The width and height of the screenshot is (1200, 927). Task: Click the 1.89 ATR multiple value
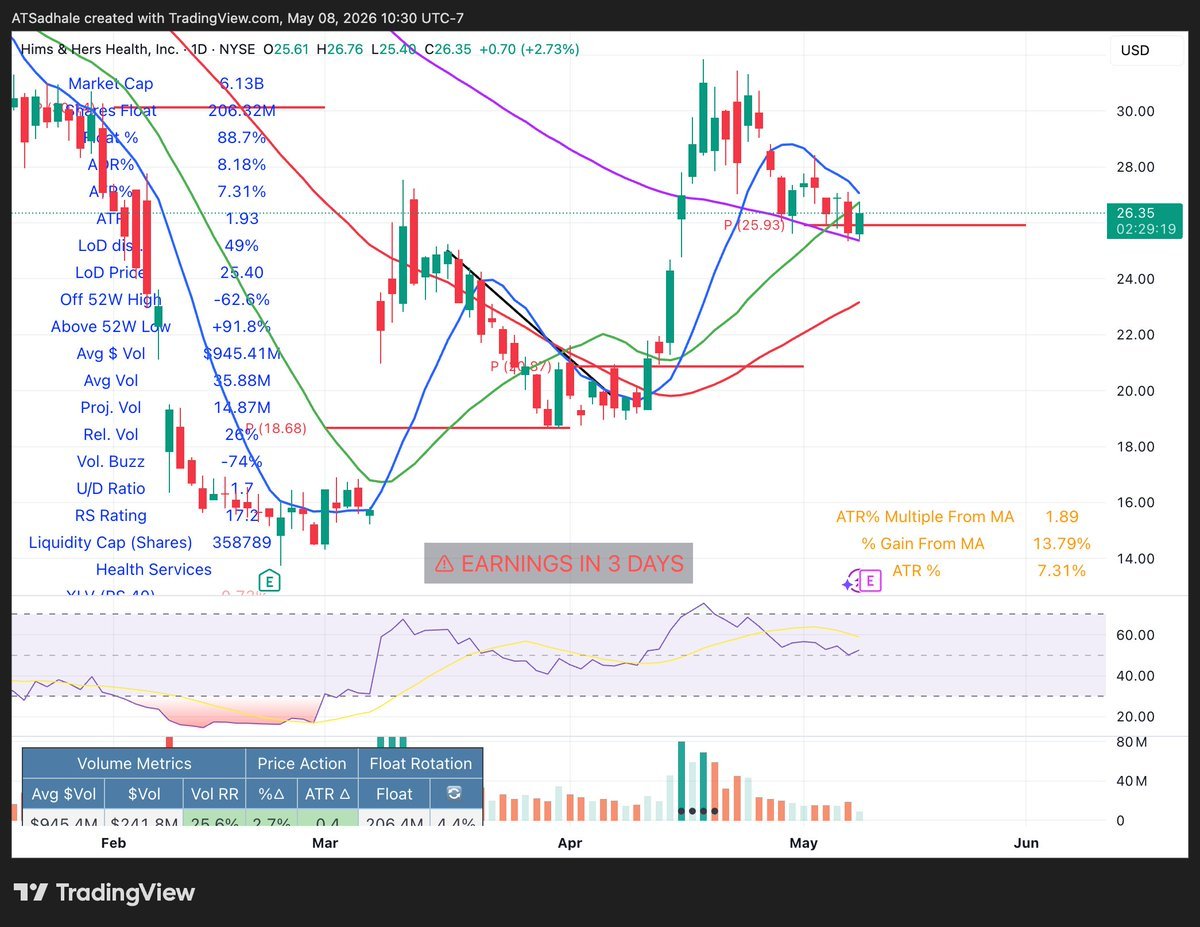[1062, 517]
